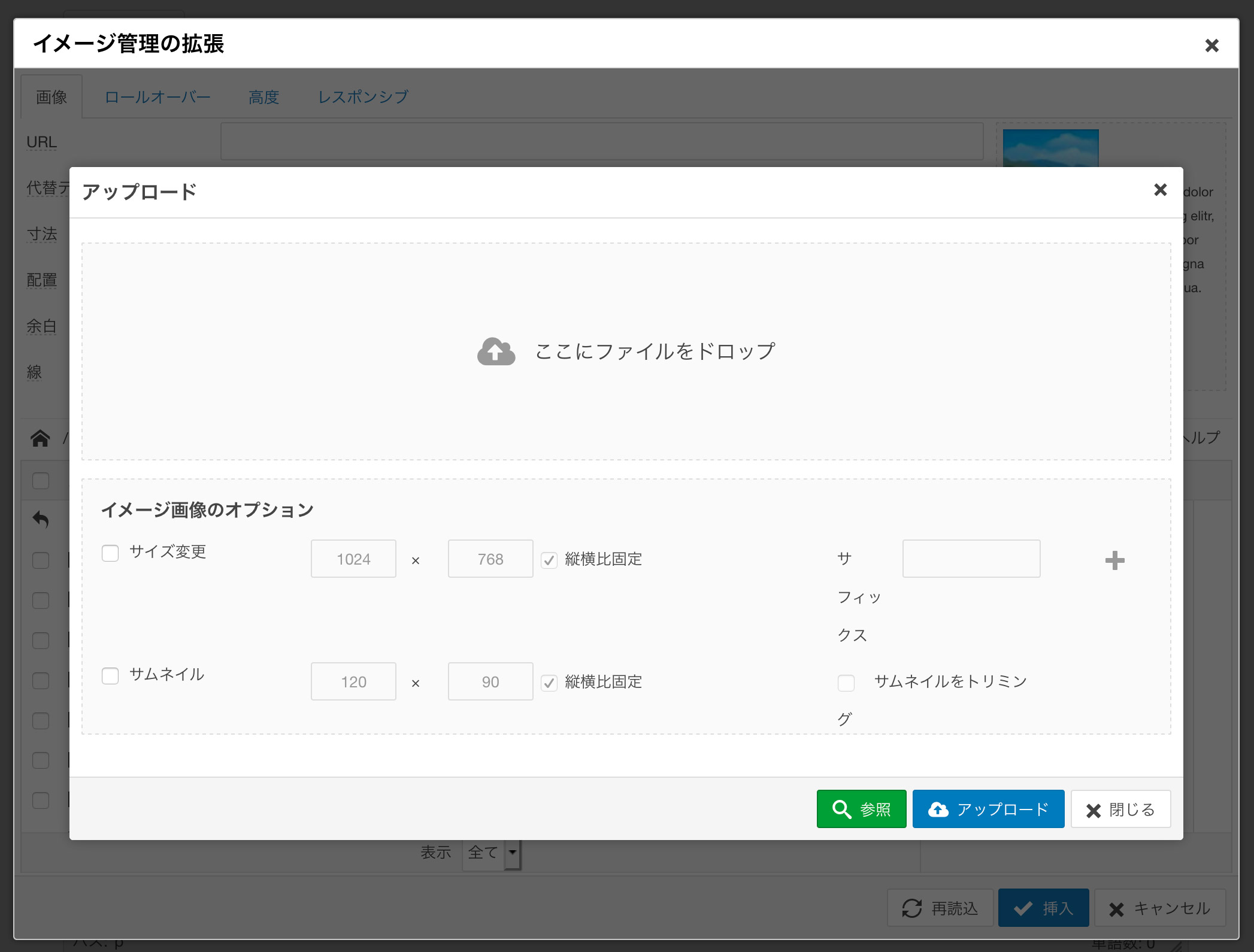
Task: Close the アップロード dialog with X icon
Action: pyautogui.click(x=1160, y=190)
